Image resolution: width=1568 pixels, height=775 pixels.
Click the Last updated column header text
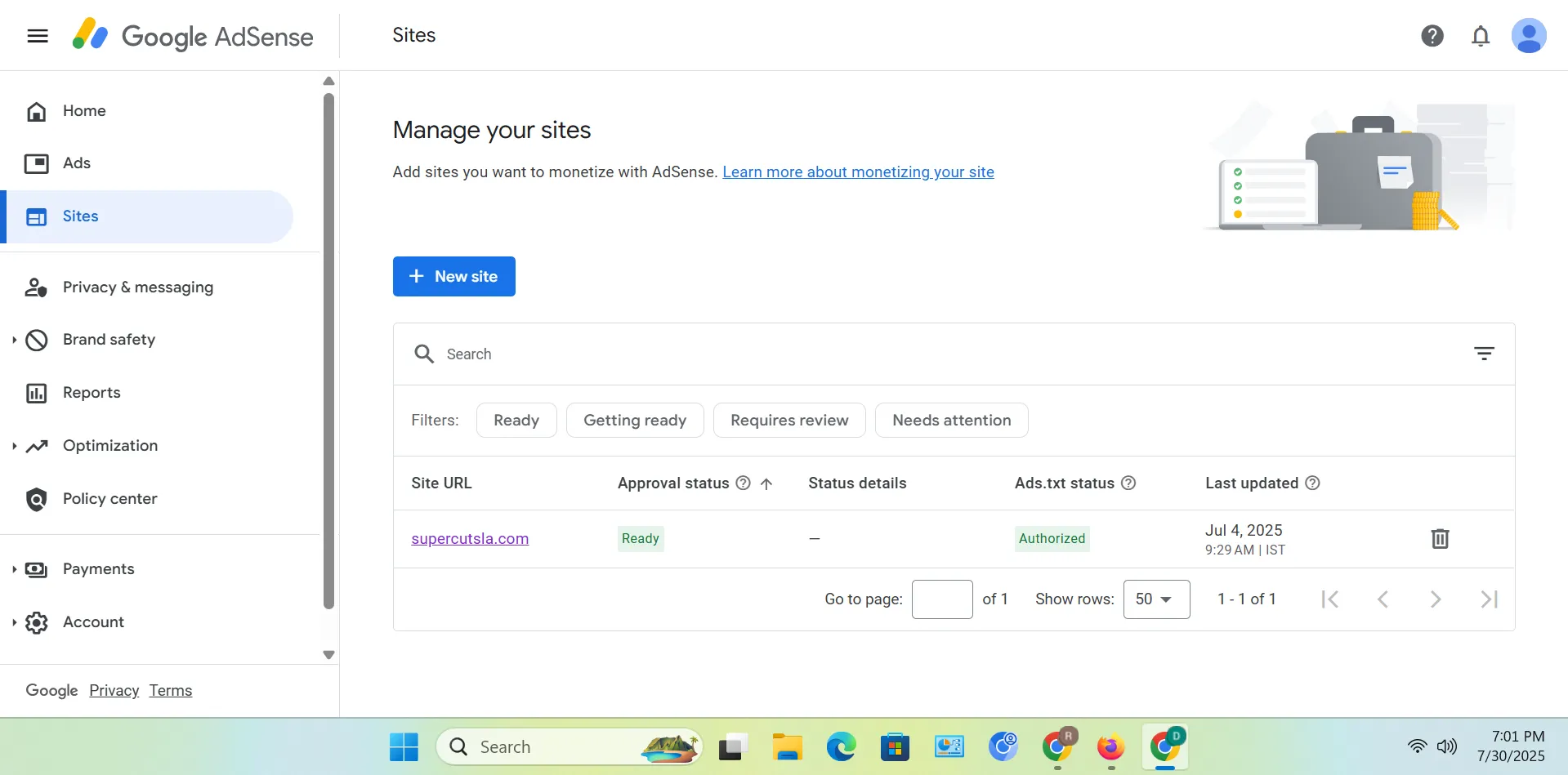pos(1252,483)
